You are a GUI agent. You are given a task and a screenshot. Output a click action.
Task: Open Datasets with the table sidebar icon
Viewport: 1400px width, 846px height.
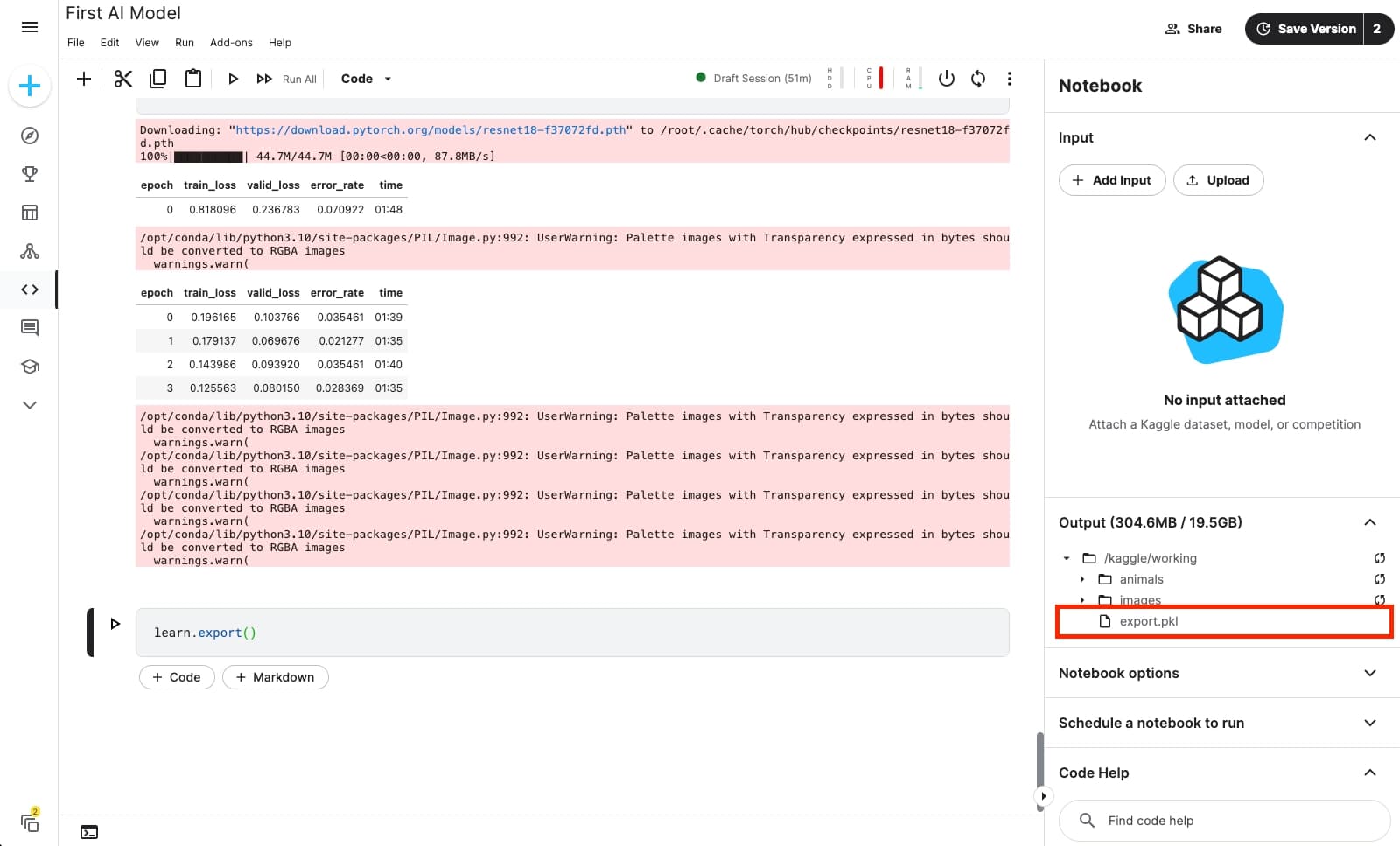coord(29,212)
